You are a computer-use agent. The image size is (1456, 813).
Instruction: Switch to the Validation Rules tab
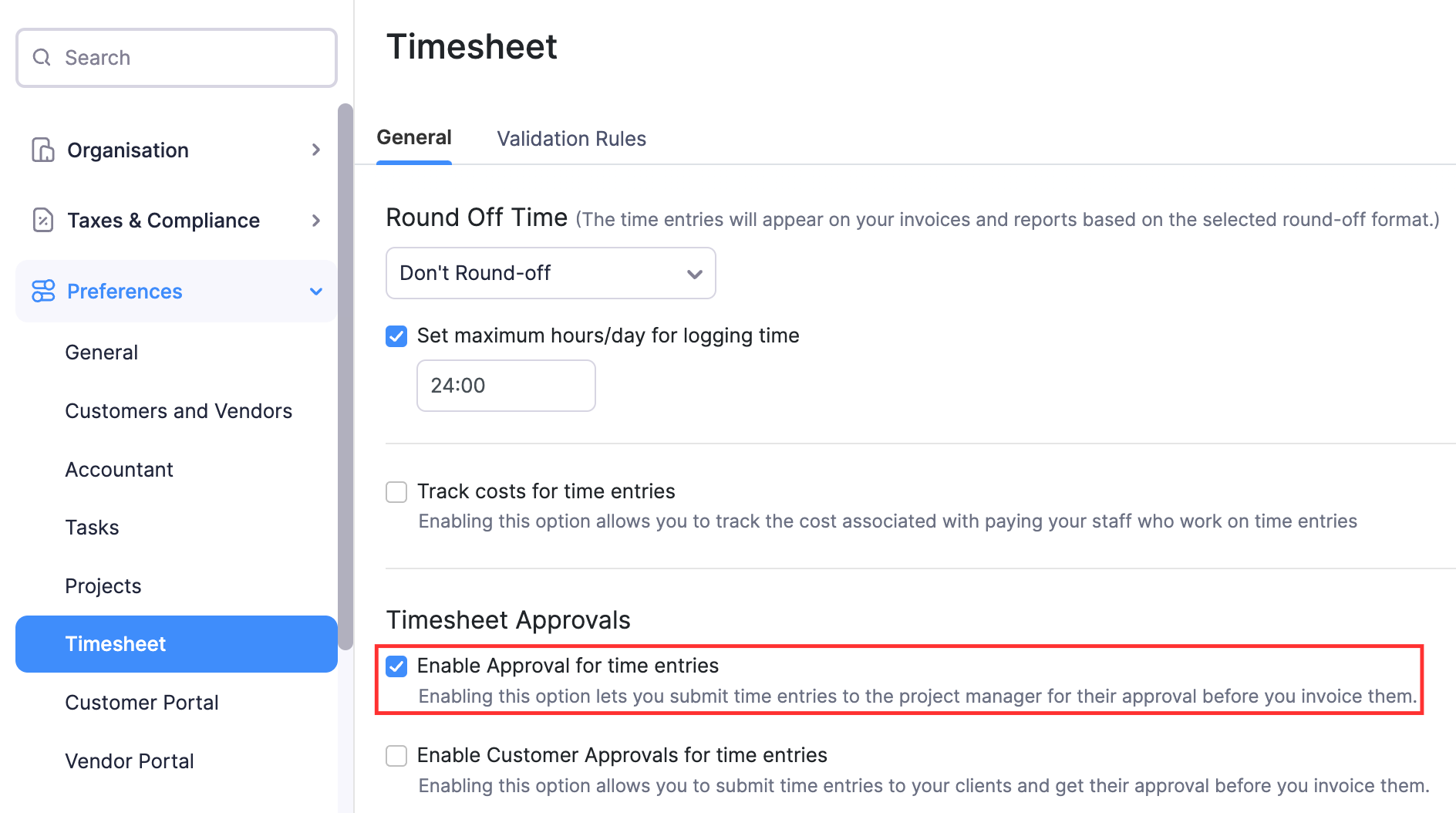[x=571, y=139]
